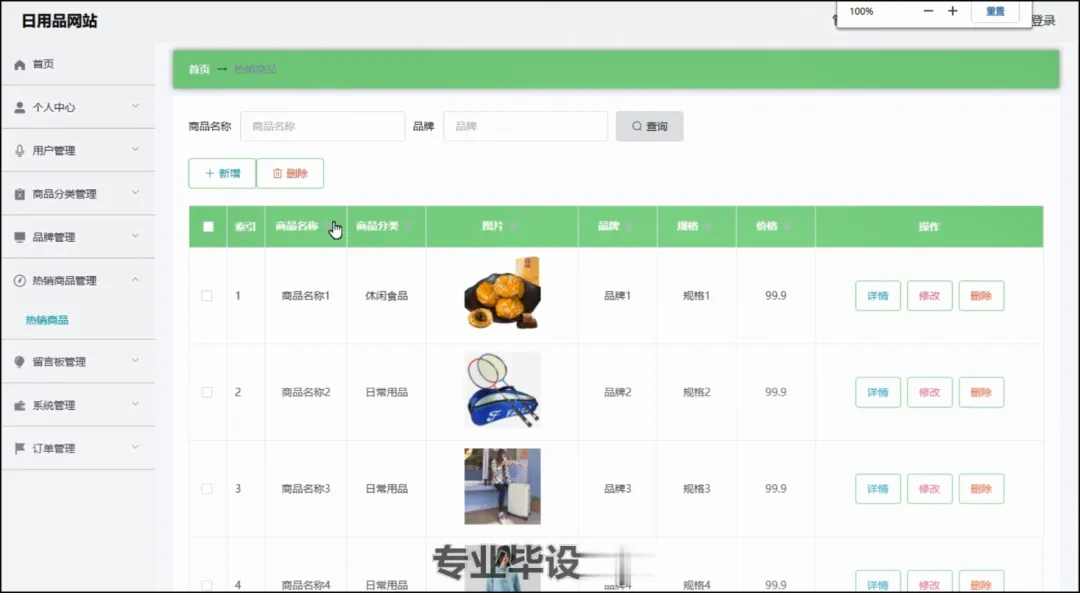This screenshot has height=593, width=1080.
Task: Click the sort icon on 商品名称 column
Action: 328,227
